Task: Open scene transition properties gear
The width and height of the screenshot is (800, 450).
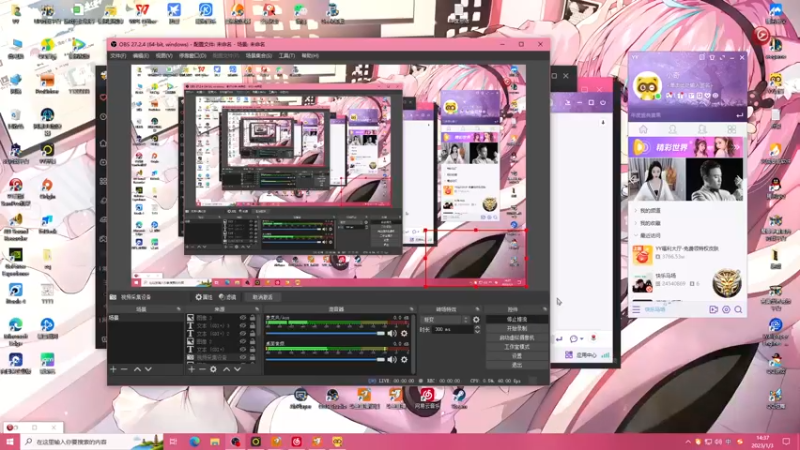Action: (x=476, y=319)
